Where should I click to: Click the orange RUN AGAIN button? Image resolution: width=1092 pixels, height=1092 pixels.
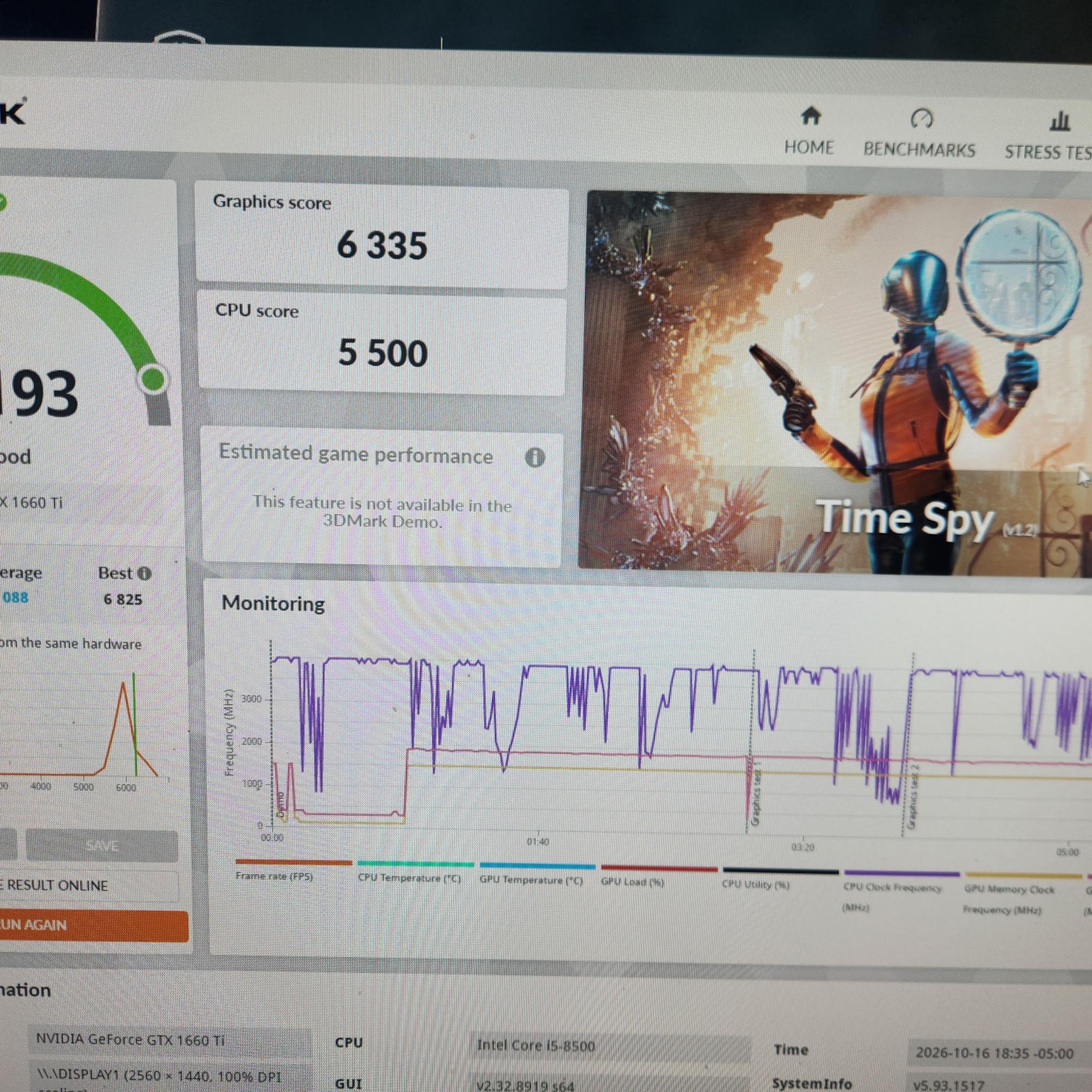point(94,925)
